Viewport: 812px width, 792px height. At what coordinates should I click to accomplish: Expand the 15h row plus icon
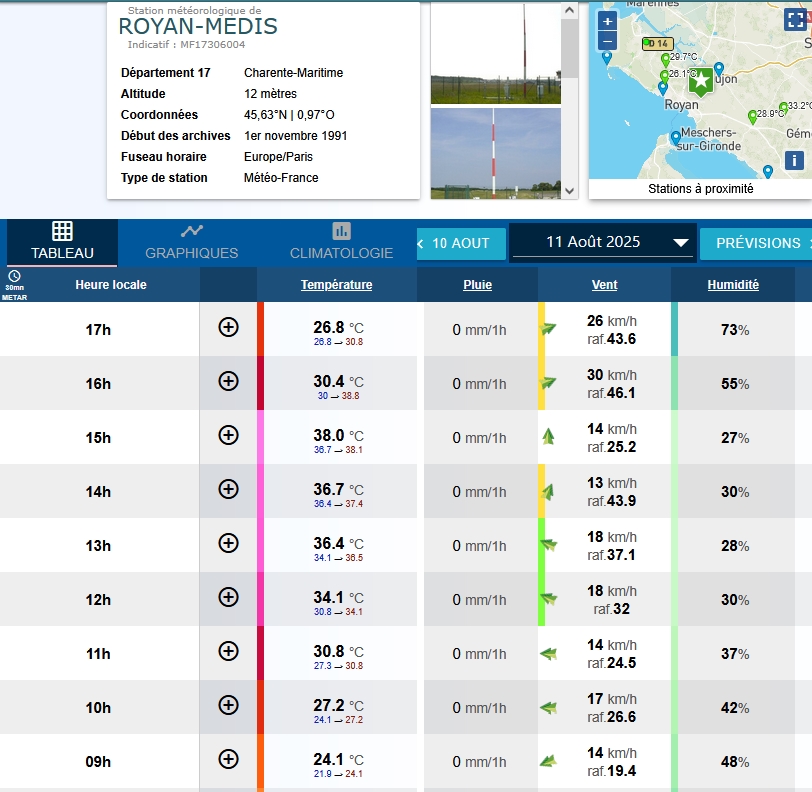click(x=228, y=435)
